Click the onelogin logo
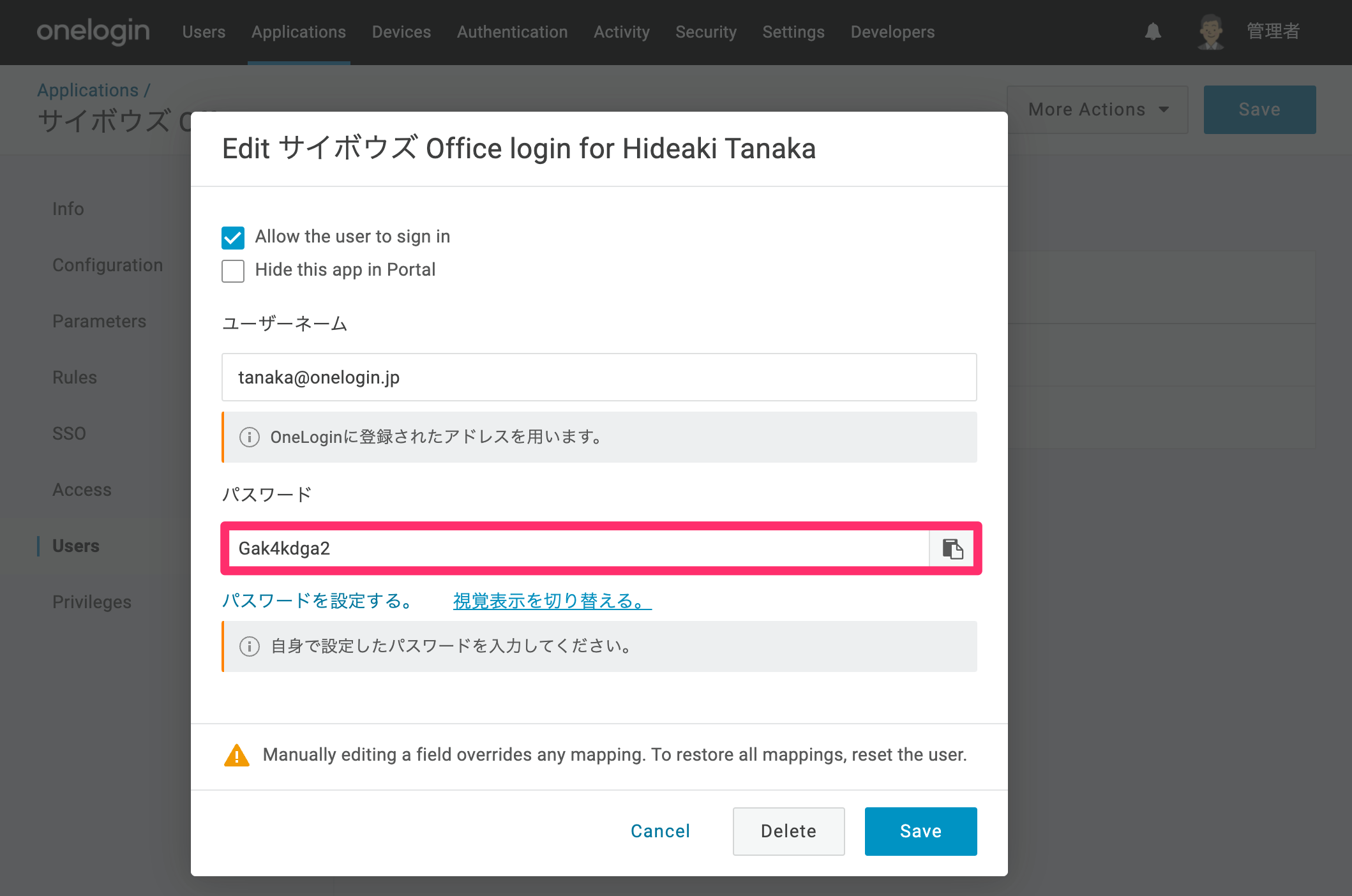1352x896 pixels. (93, 31)
